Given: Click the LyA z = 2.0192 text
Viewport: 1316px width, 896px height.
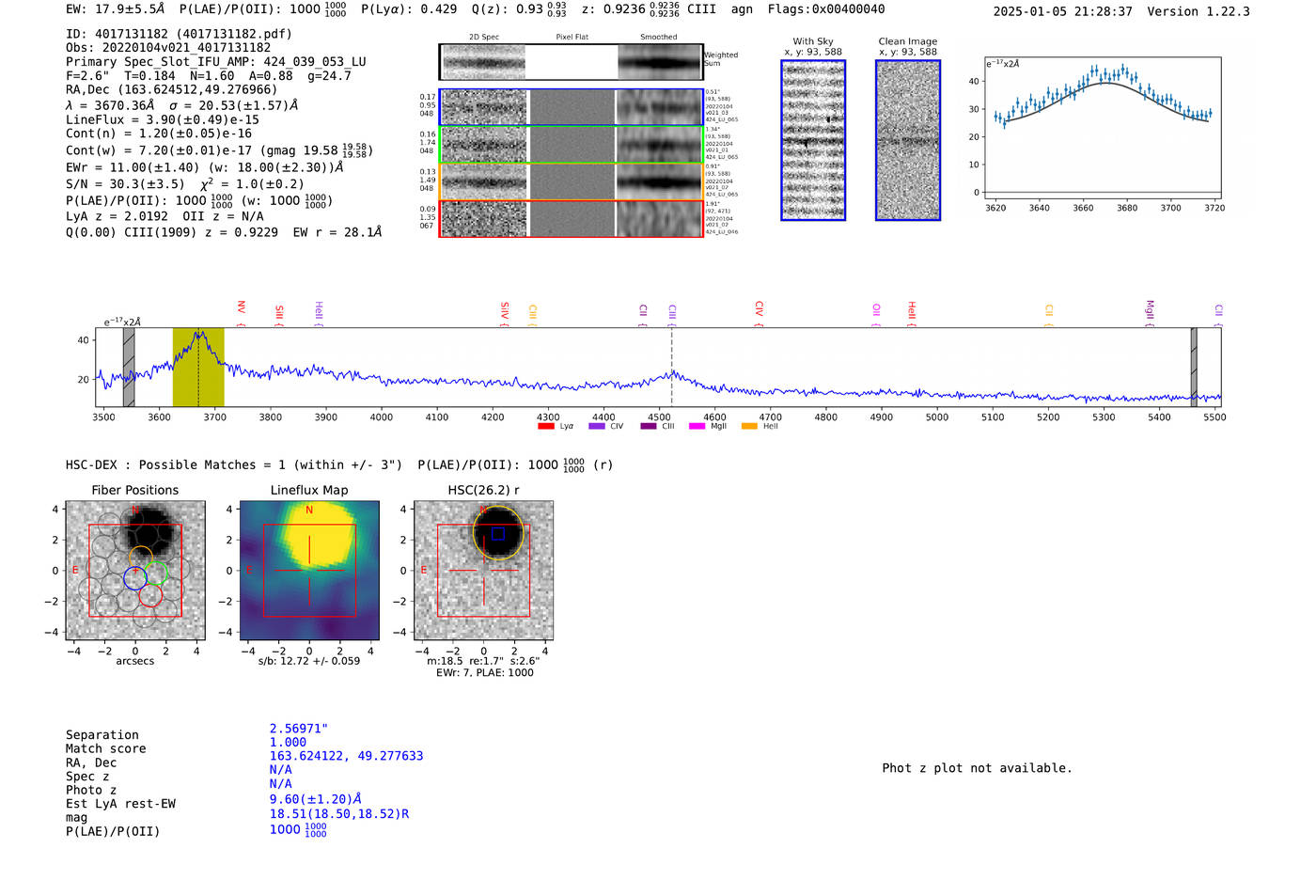Looking at the screenshot, I should tap(117, 216).
